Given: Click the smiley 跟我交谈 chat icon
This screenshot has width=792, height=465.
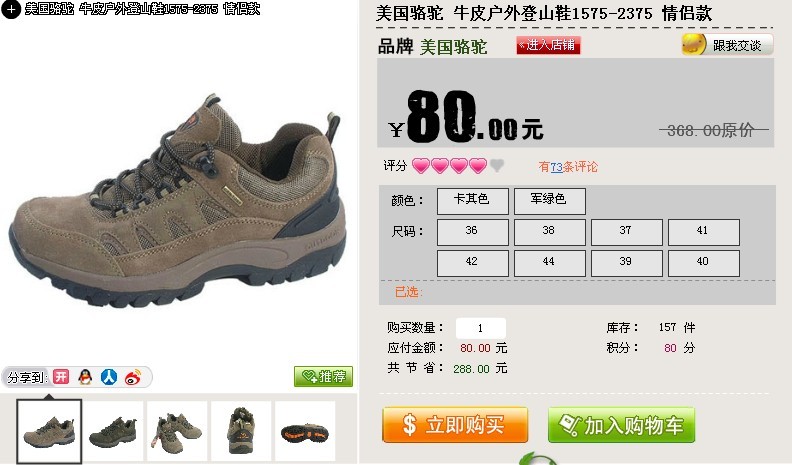Looking at the screenshot, I should click(694, 45).
